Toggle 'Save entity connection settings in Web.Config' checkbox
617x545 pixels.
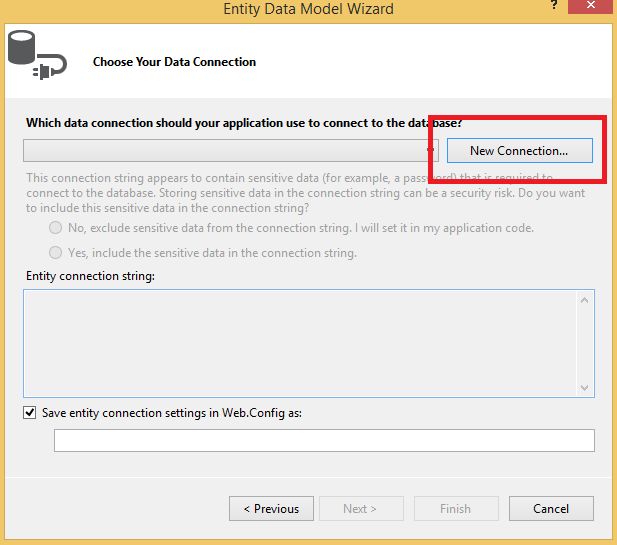pyautogui.click(x=30, y=412)
